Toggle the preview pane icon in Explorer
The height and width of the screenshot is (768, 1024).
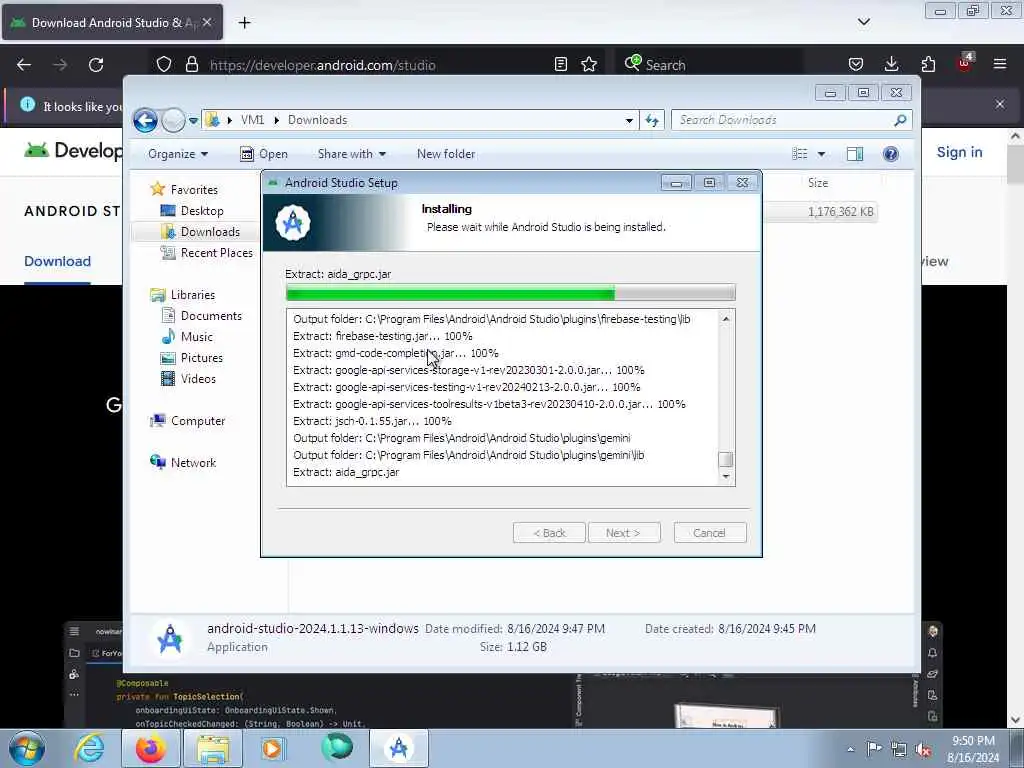point(855,153)
